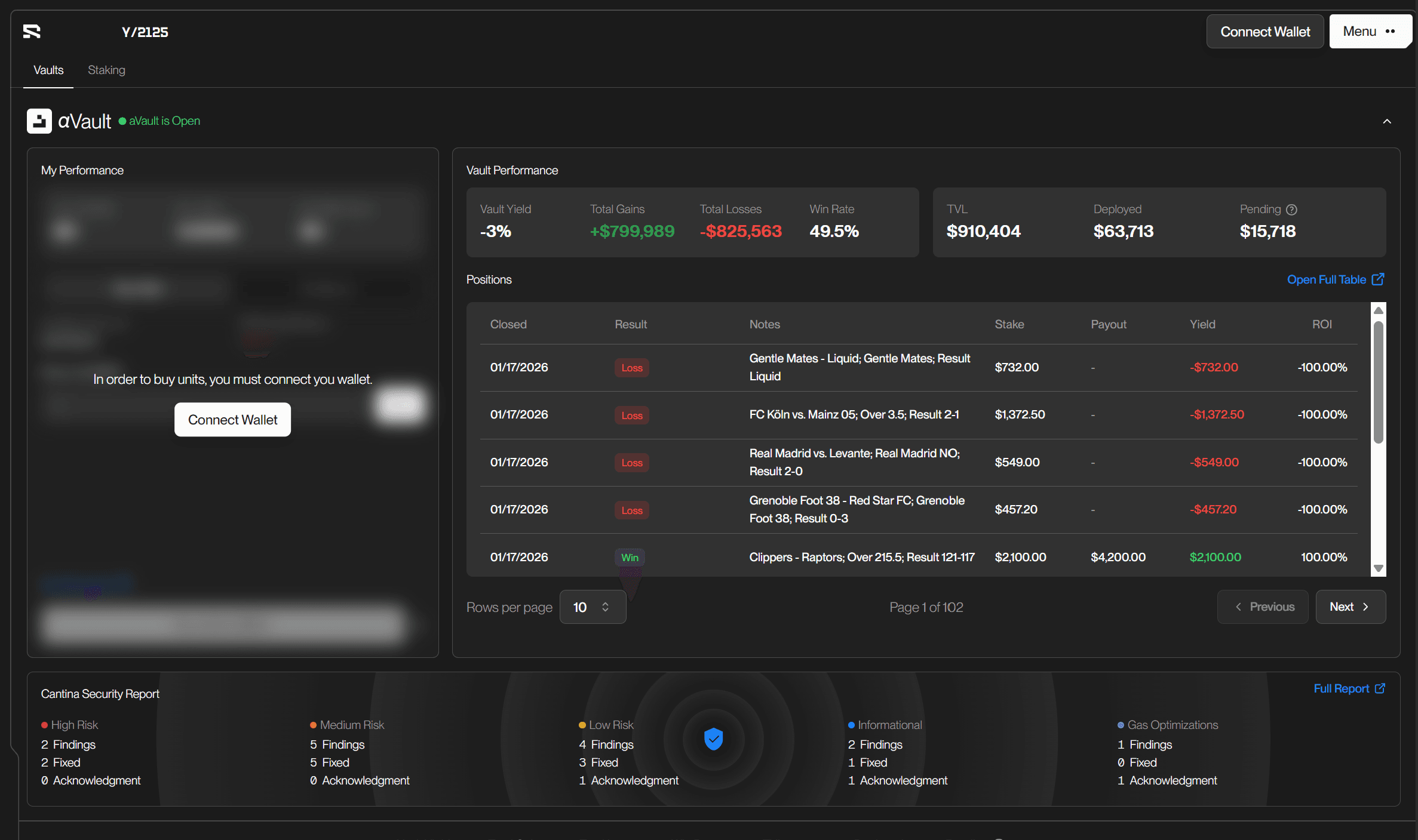Click the site logo in top-left corner
1418x840 pixels.
[x=32, y=32]
